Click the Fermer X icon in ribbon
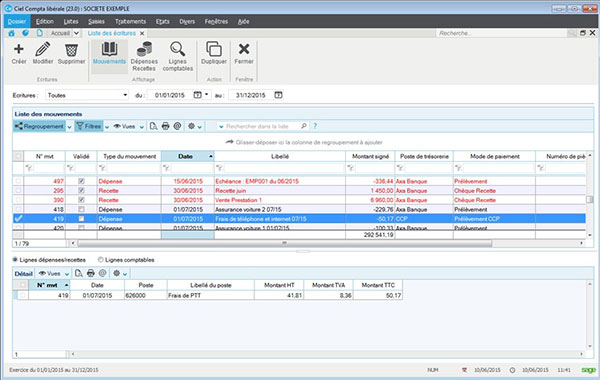 244,49
